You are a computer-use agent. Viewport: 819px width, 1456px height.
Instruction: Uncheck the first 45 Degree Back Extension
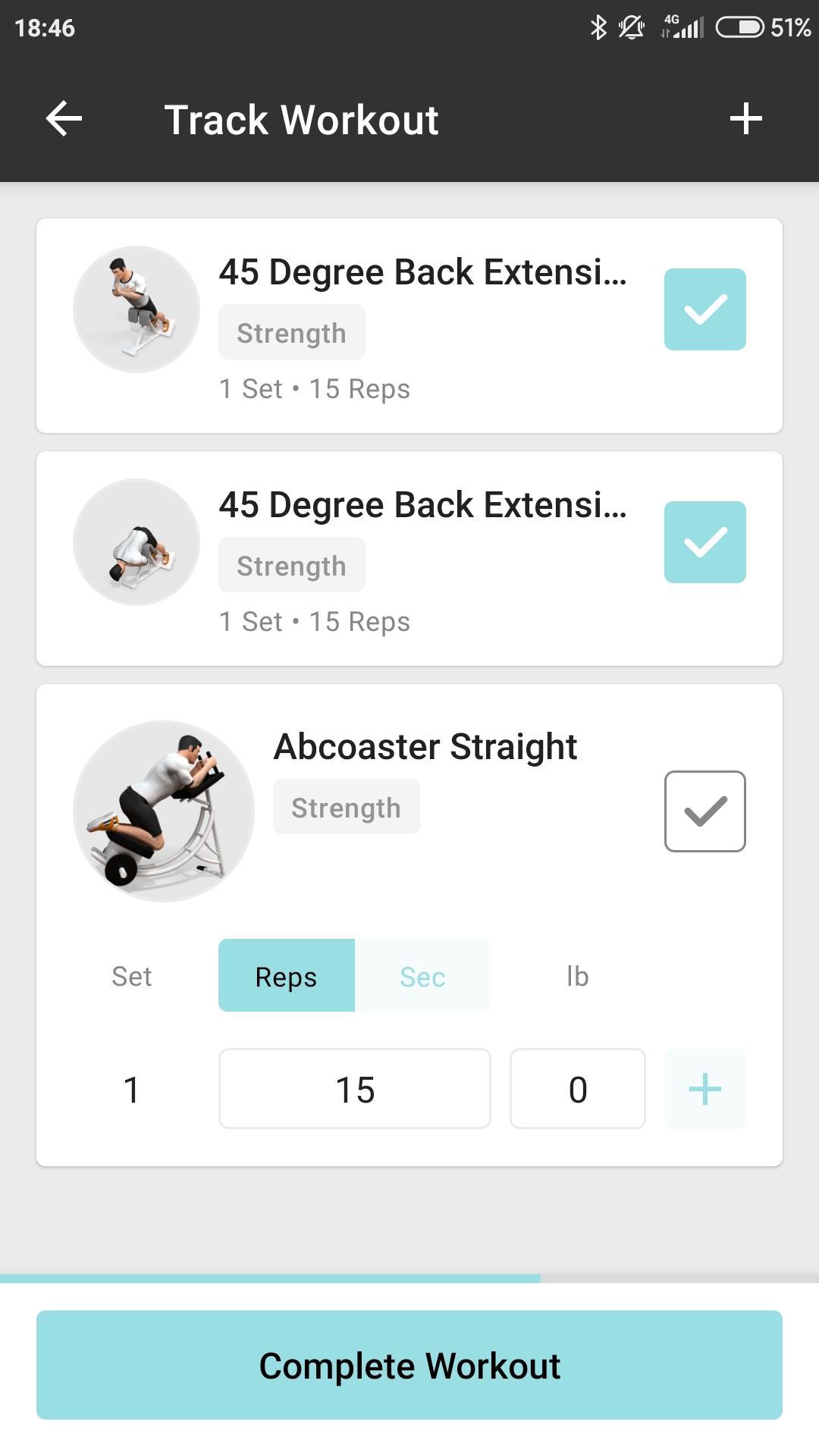pyautogui.click(x=704, y=309)
